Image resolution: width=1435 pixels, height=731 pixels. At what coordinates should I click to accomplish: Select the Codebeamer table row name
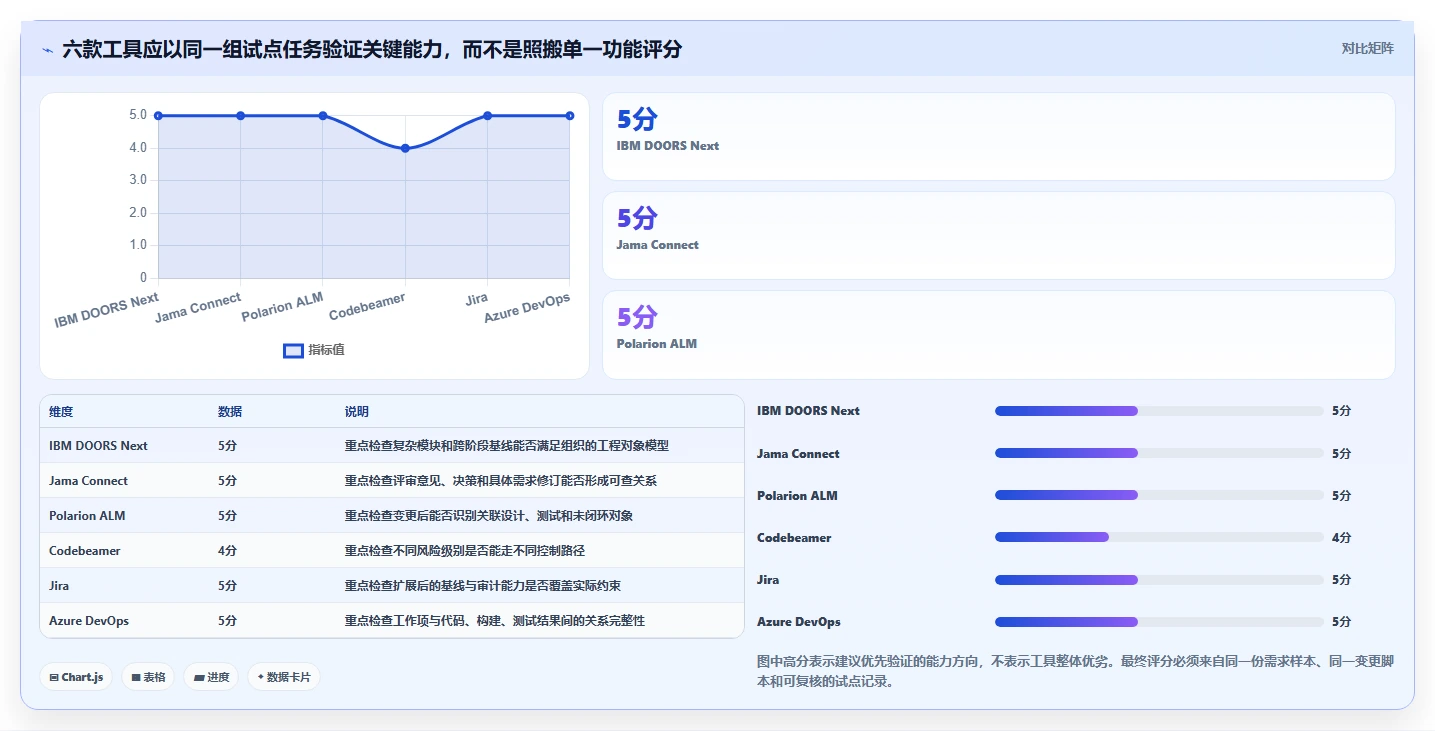[85, 551]
